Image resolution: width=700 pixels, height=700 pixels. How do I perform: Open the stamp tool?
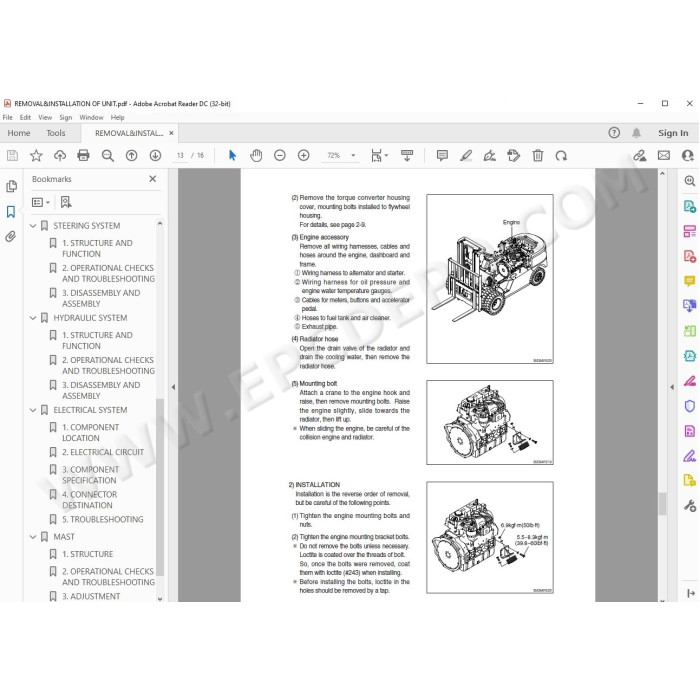pos(513,155)
